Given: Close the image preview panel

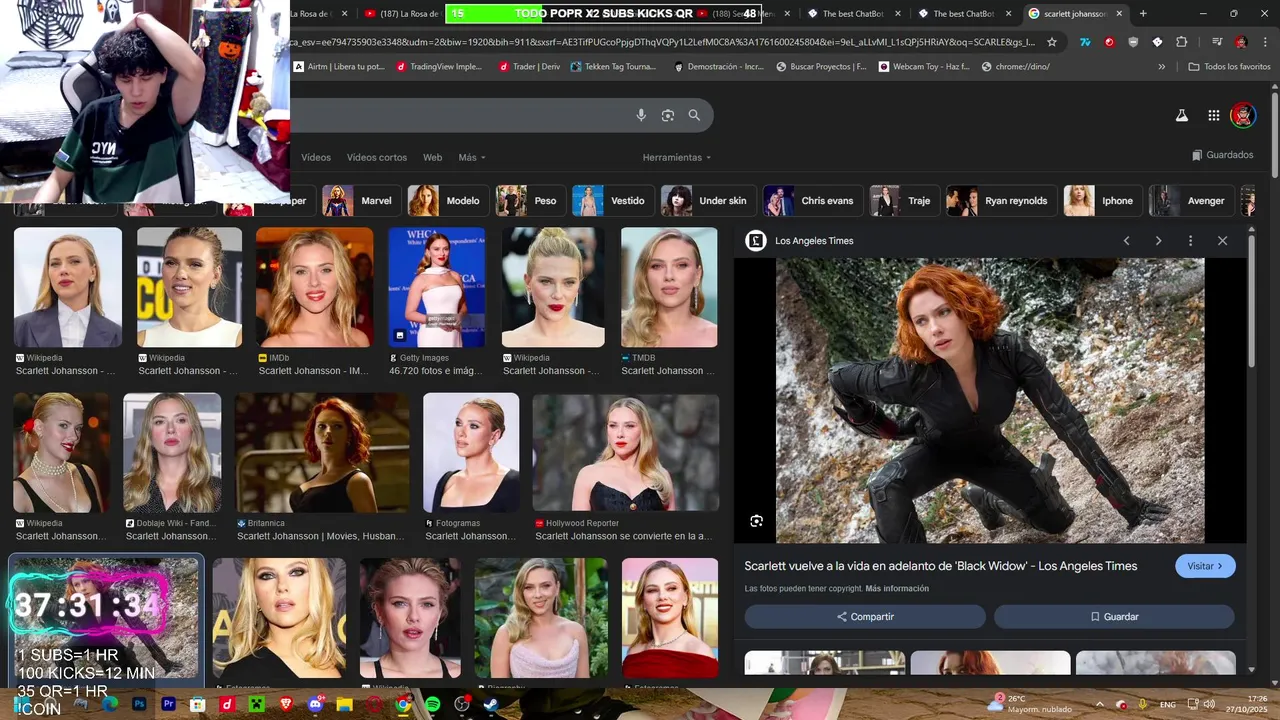Looking at the screenshot, I should [x=1222, y=241].
